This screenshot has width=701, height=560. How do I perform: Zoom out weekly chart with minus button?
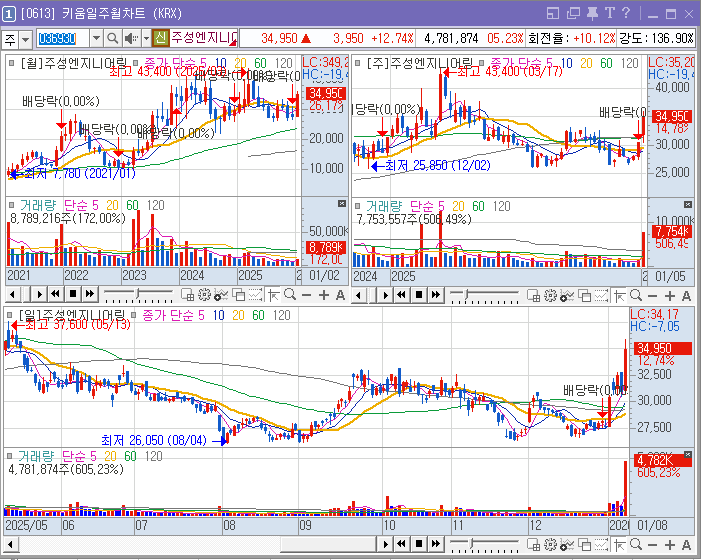coord(653,296)
